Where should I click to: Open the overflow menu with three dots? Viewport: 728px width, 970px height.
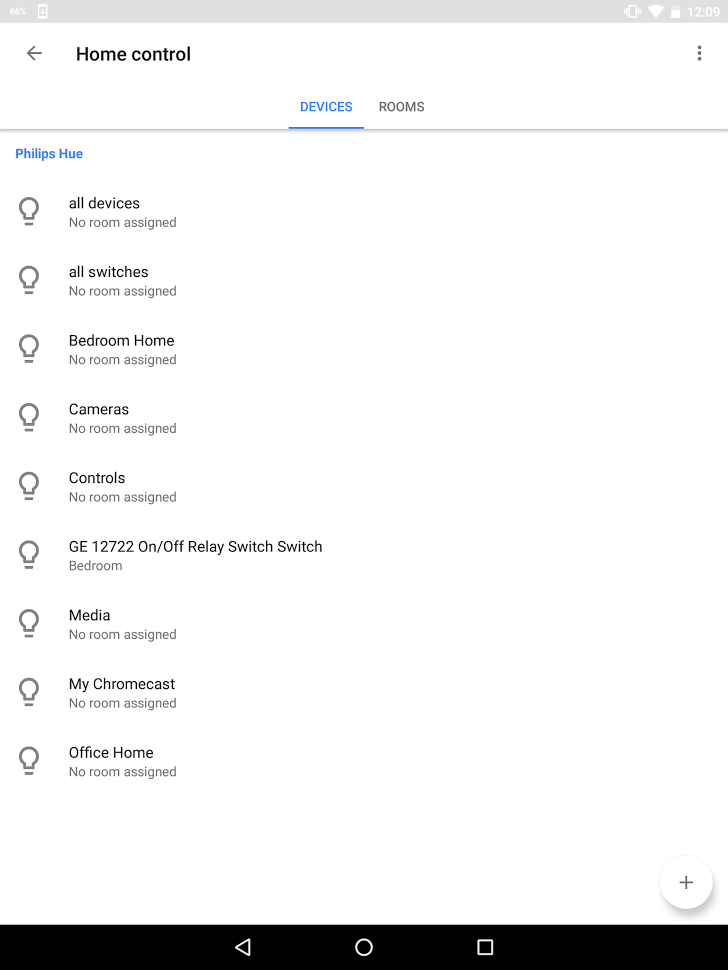pyautogui.click(x=699, y=53)
